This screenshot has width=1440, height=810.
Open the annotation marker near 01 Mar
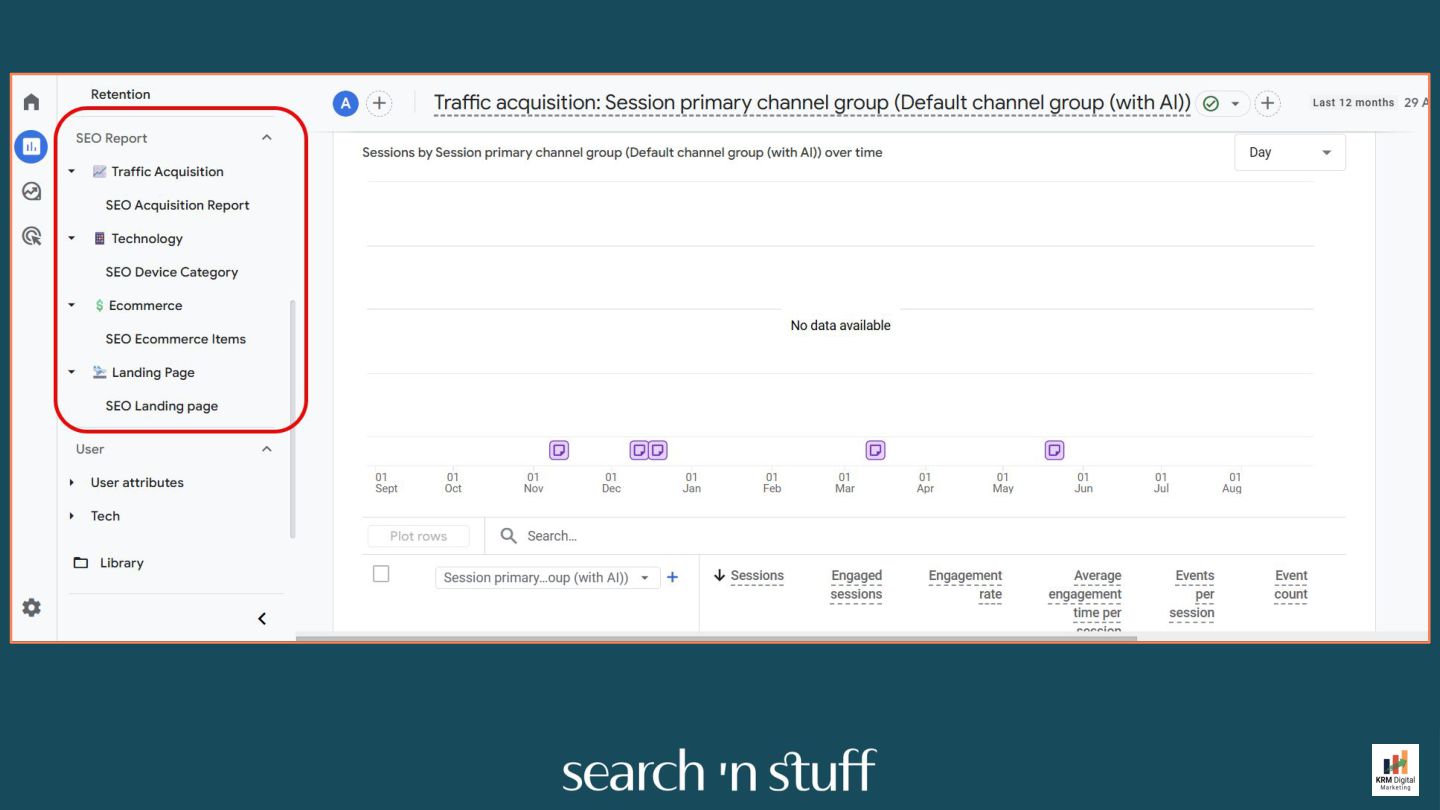point(875,450)
